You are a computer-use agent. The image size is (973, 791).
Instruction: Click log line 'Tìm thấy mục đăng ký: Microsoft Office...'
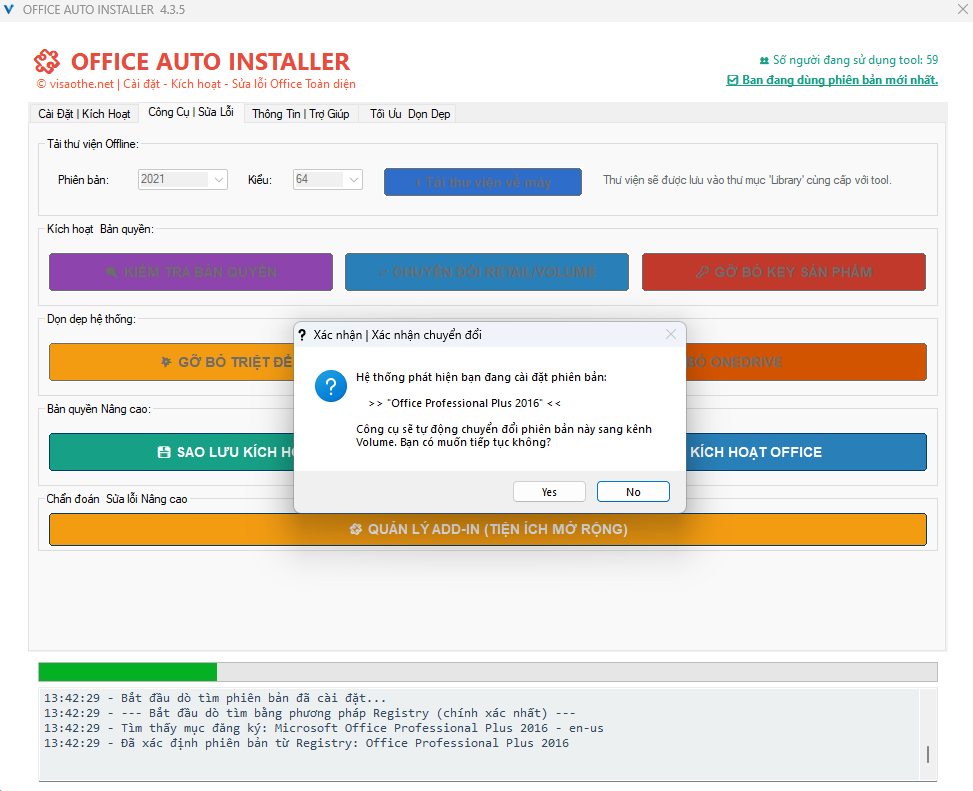(x=323, y=728)
